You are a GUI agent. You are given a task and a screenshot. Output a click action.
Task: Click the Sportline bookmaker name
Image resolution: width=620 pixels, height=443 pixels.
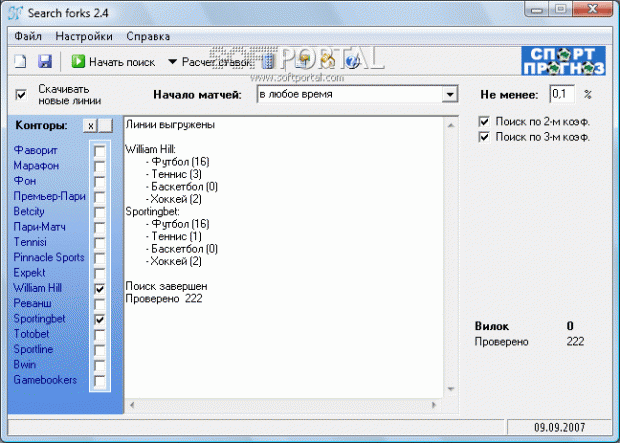[33, 349]
